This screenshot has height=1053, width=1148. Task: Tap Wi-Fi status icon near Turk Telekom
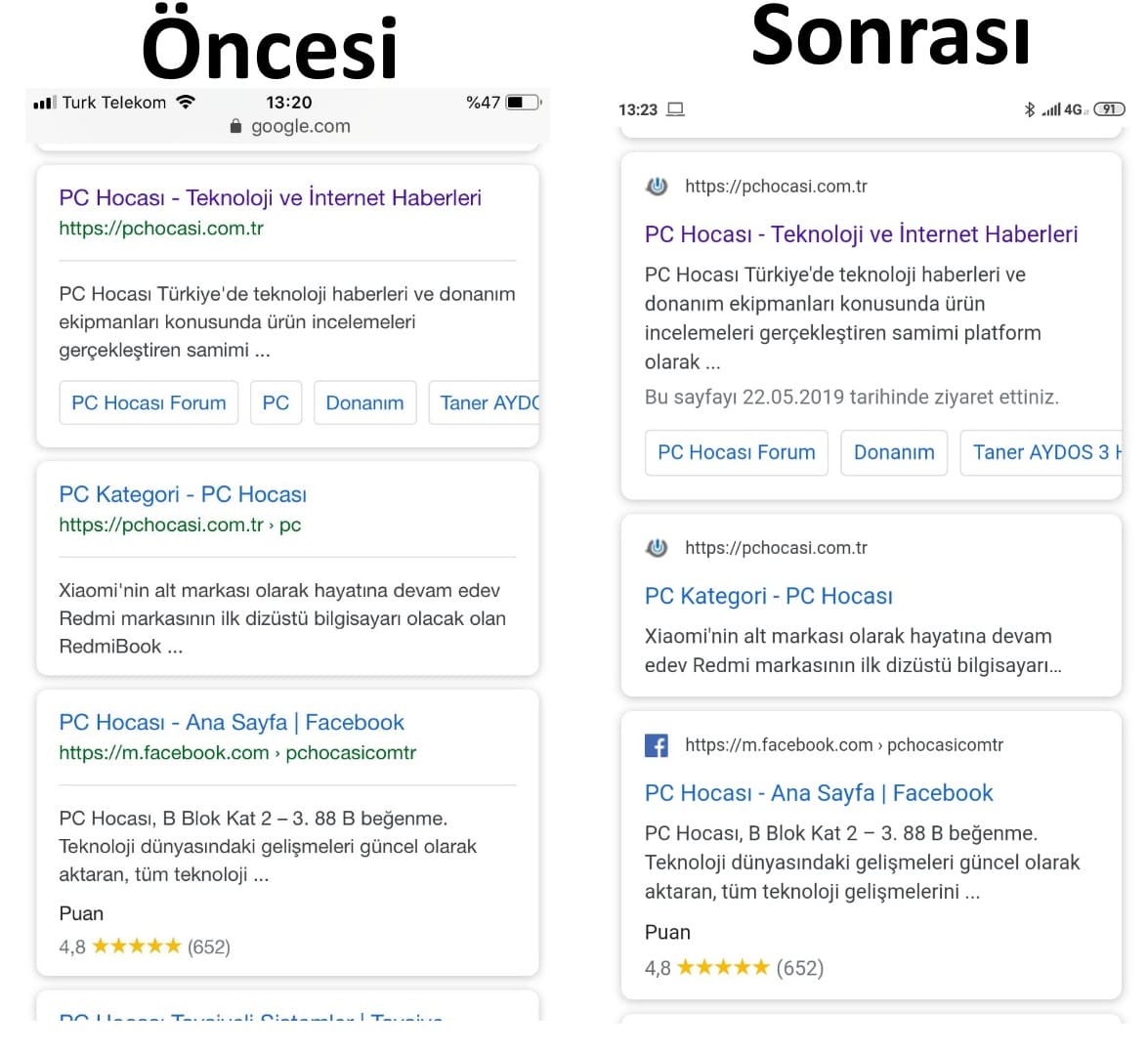[186, 102]
